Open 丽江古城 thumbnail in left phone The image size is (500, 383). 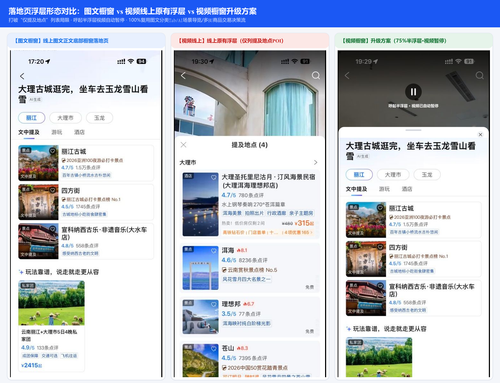click(x=38, y=163)
